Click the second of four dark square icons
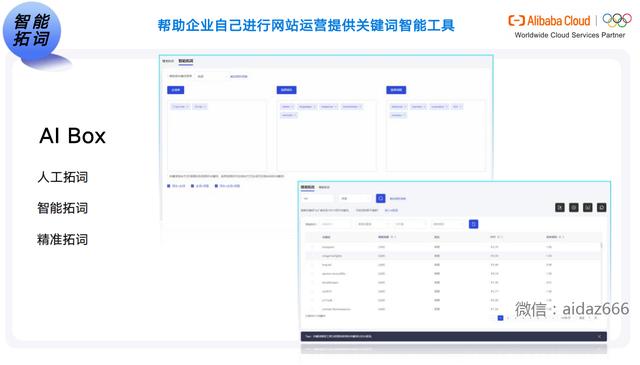The height and width of the screenshot is (365, 640). 574,207
